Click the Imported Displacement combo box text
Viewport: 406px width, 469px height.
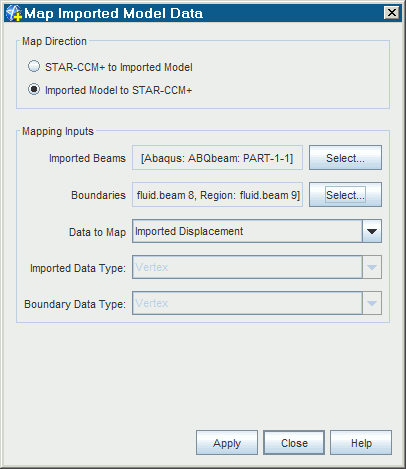click(x=189, y=231)
